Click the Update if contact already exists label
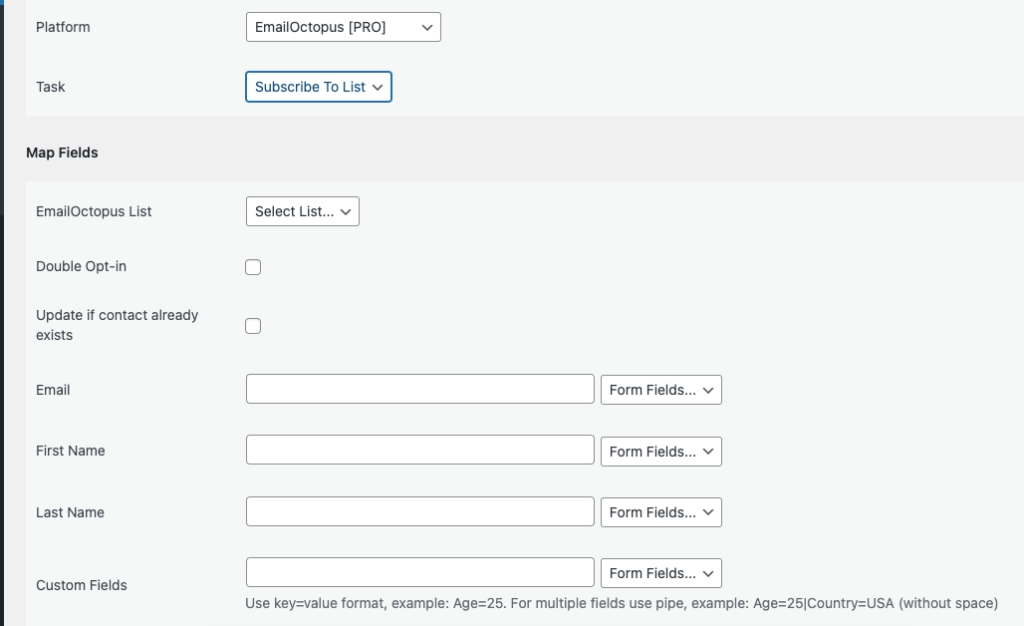Viewport: 1024px width, 626px height. click(117, 325)
